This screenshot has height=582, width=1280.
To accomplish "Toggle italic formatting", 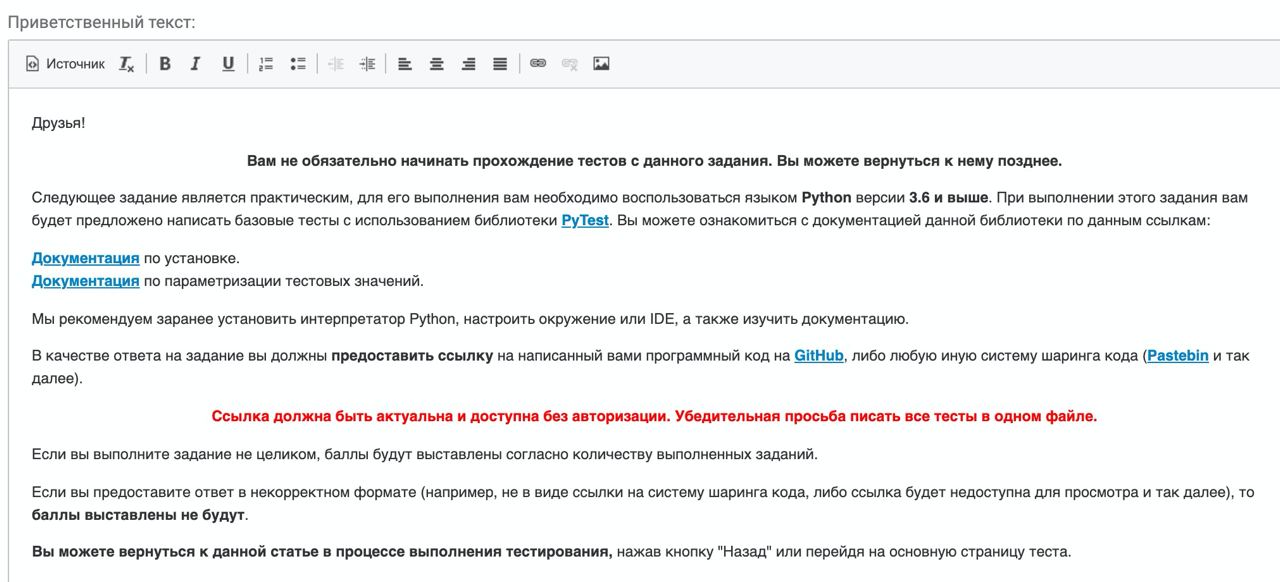I will tap(196, 64).
